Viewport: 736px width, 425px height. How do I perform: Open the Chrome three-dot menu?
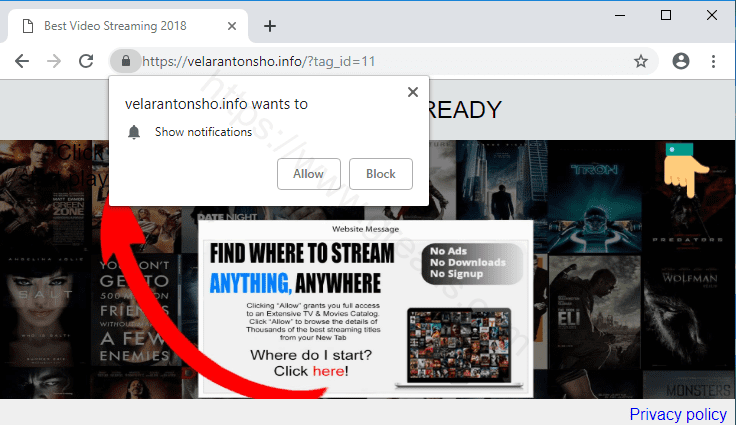tap(714, 61)
